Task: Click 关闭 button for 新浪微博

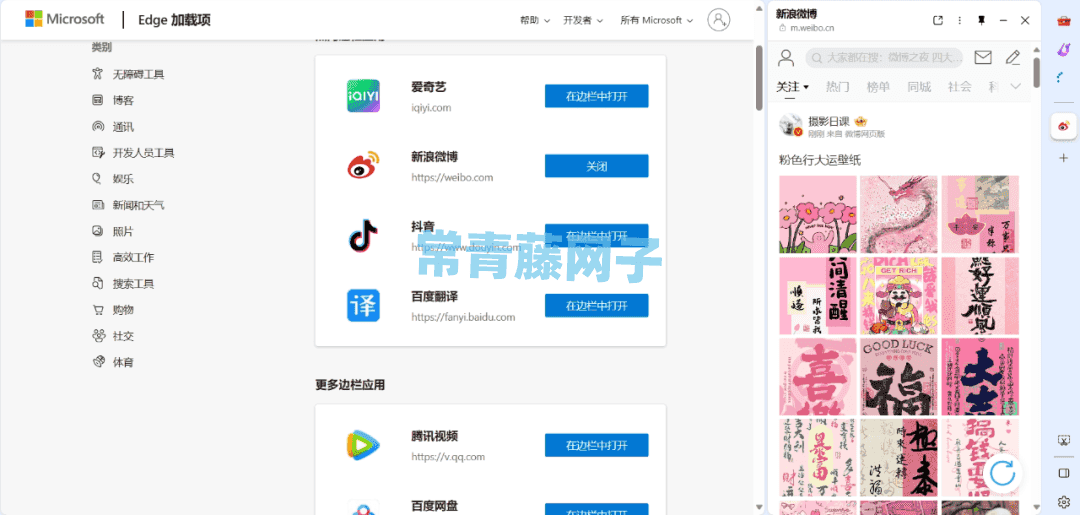Action: (596, 166)
